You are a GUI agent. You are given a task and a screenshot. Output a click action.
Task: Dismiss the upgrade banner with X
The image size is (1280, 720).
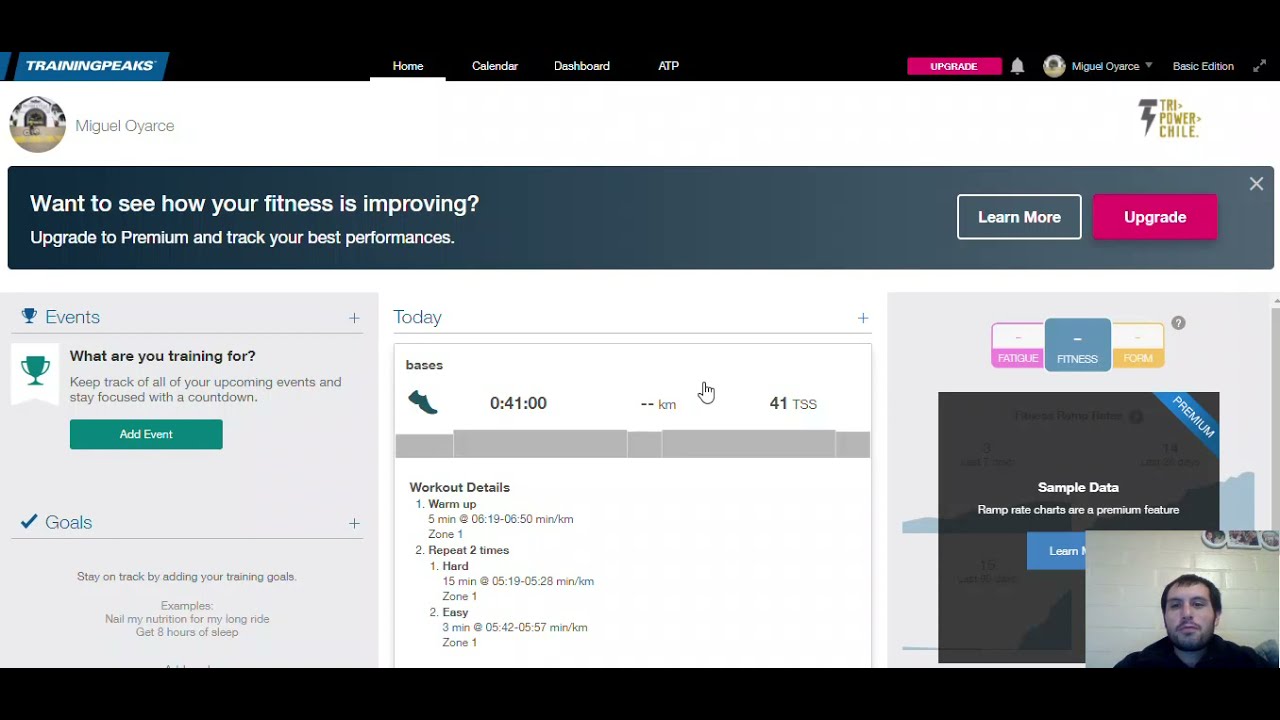[1256, 184]
